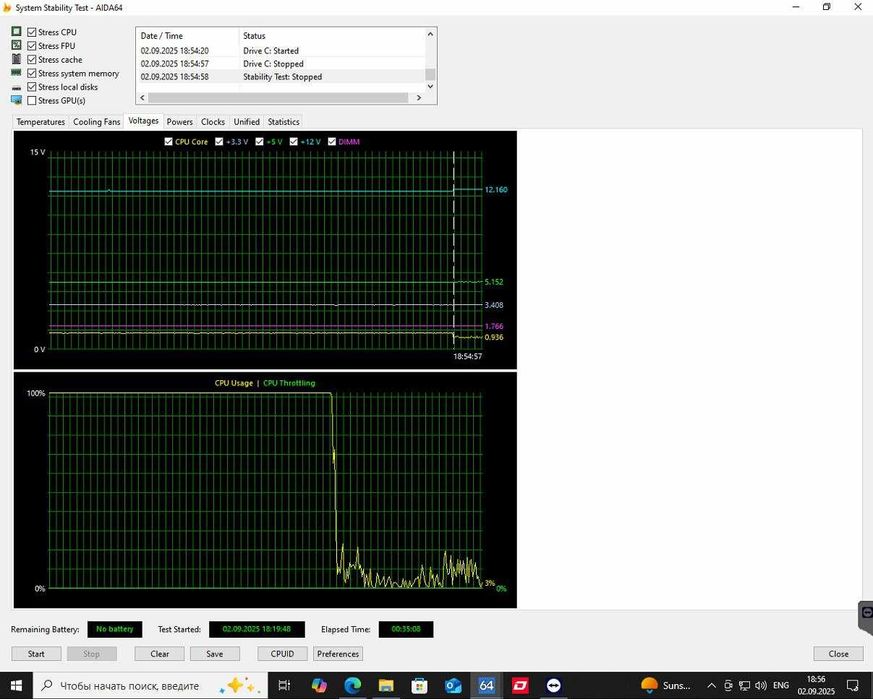Click the Stress cache icon
The image size is (873, 699).
coord(16,59)
